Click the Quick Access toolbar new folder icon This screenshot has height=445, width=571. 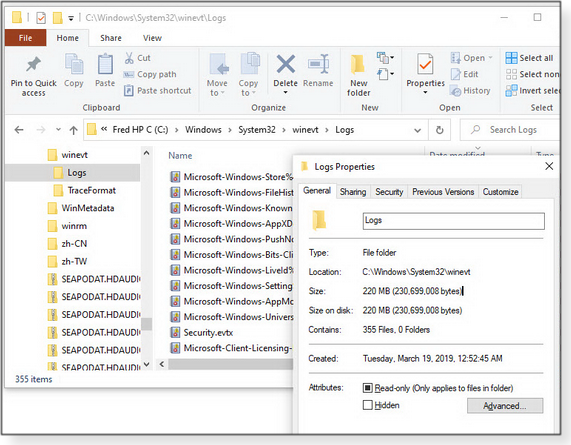pyautogui.click(x=58, y=17)
